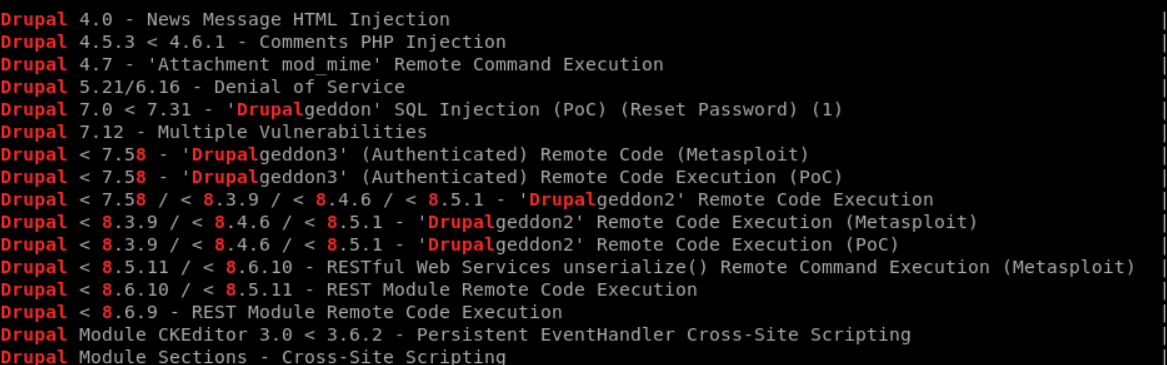Viewport: 1167px width, 365px height.
Task: Select RESTful Web Services unserialize() line
Action: pos(568,267)
